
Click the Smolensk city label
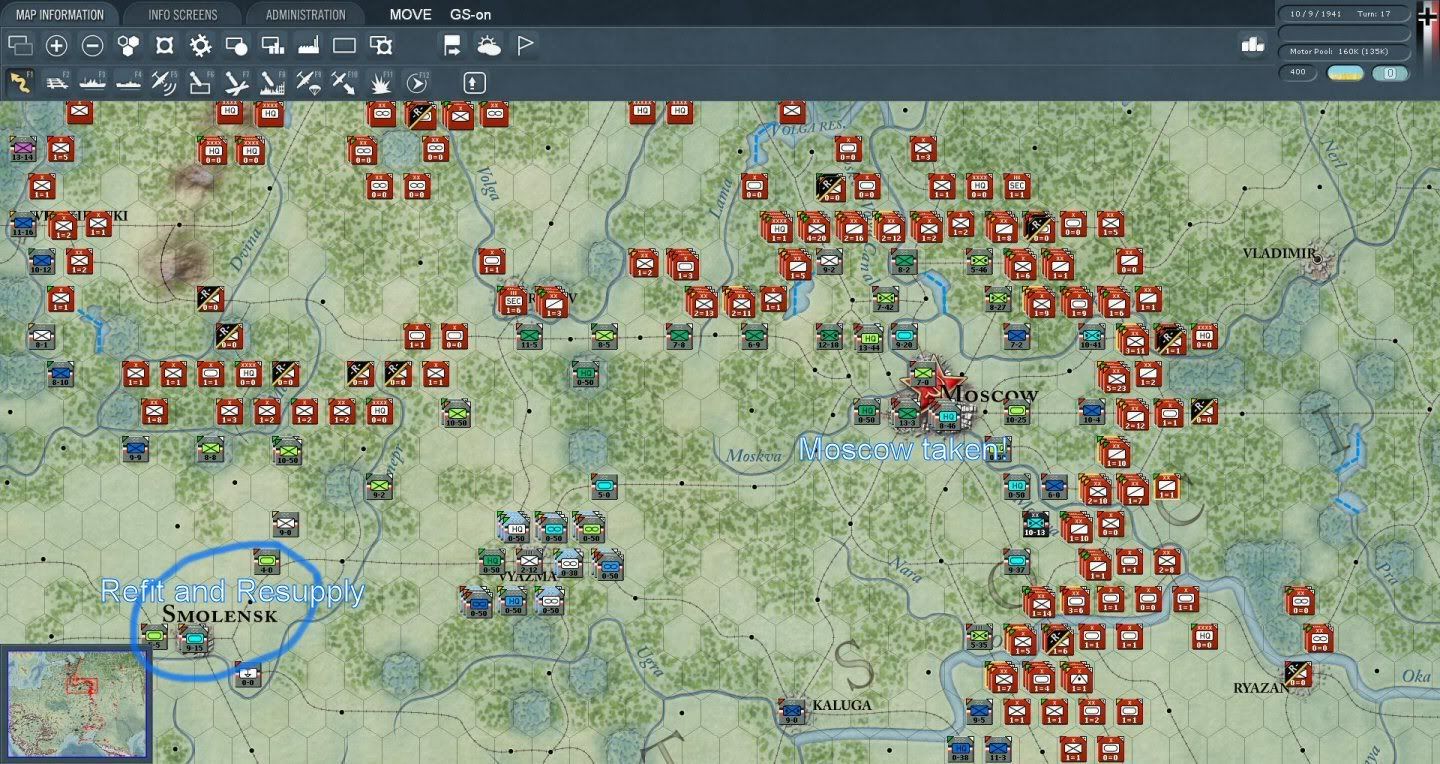click(x=219, y=614)
